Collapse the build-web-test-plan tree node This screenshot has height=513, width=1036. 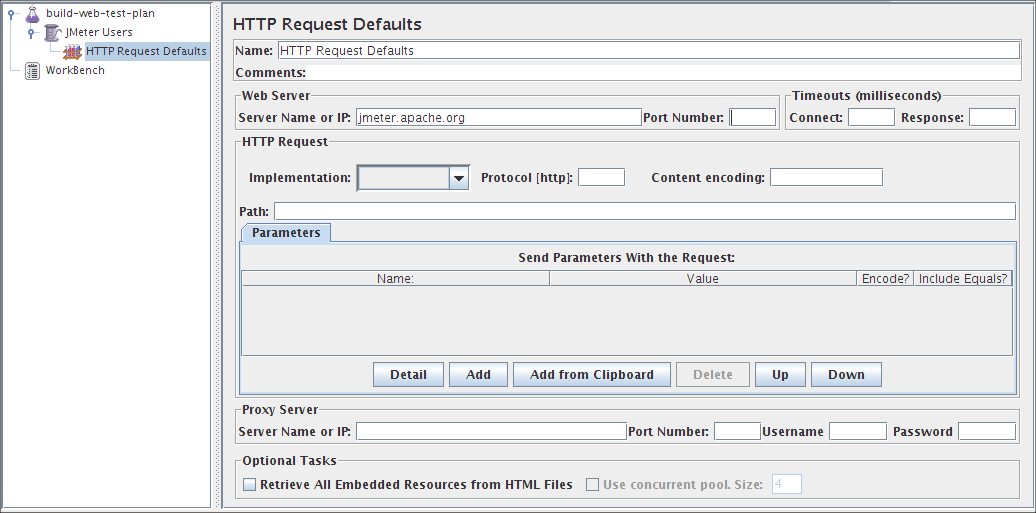[x=10, y=14]
